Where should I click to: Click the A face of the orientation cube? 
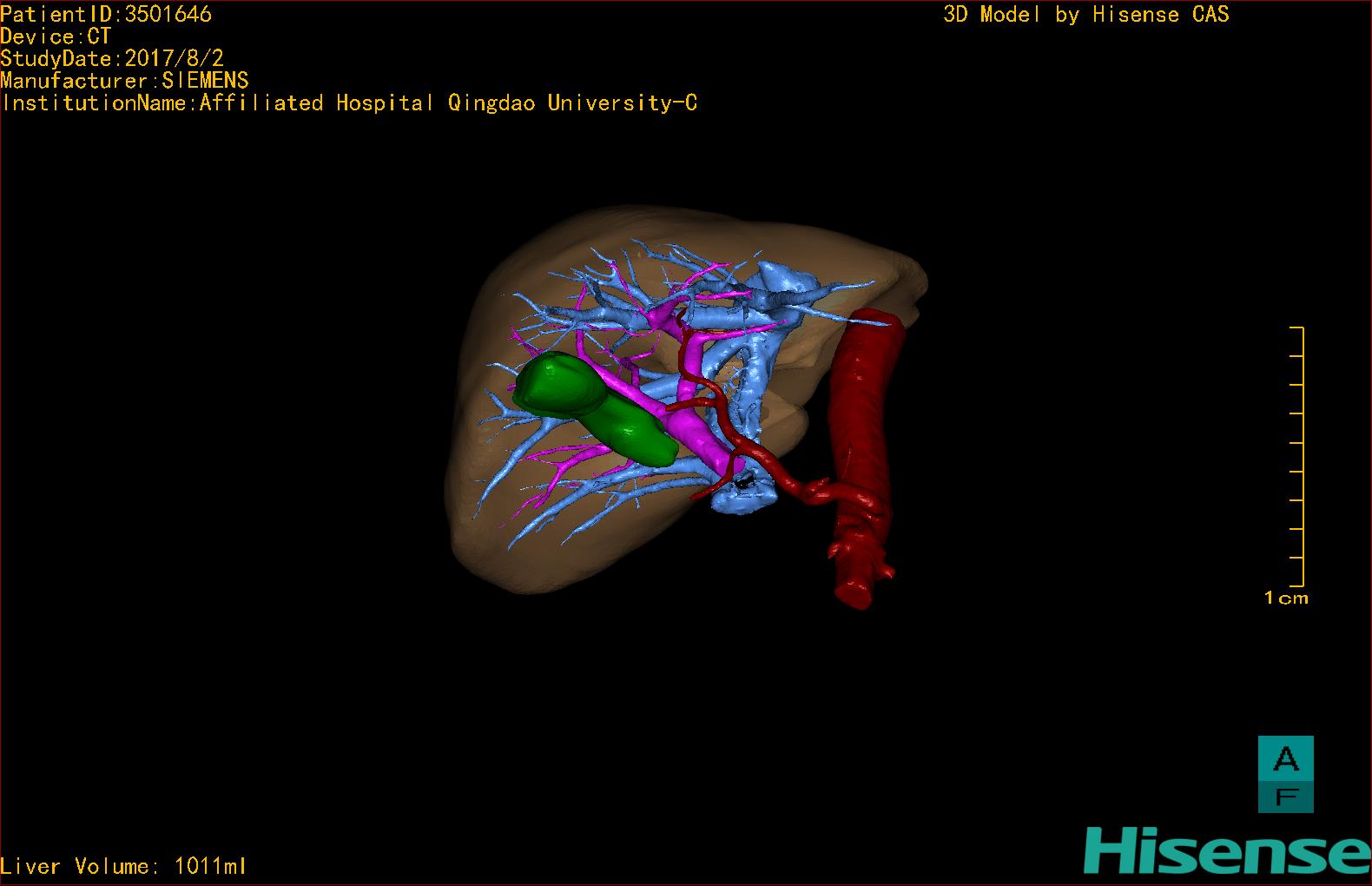[x=1286, y=758]
